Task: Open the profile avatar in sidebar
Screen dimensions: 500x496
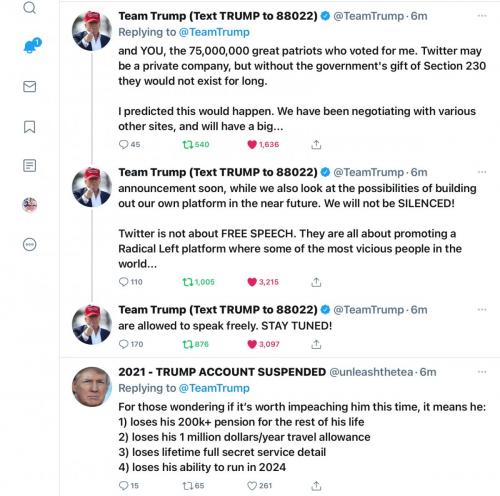Action: click(30, 205)
